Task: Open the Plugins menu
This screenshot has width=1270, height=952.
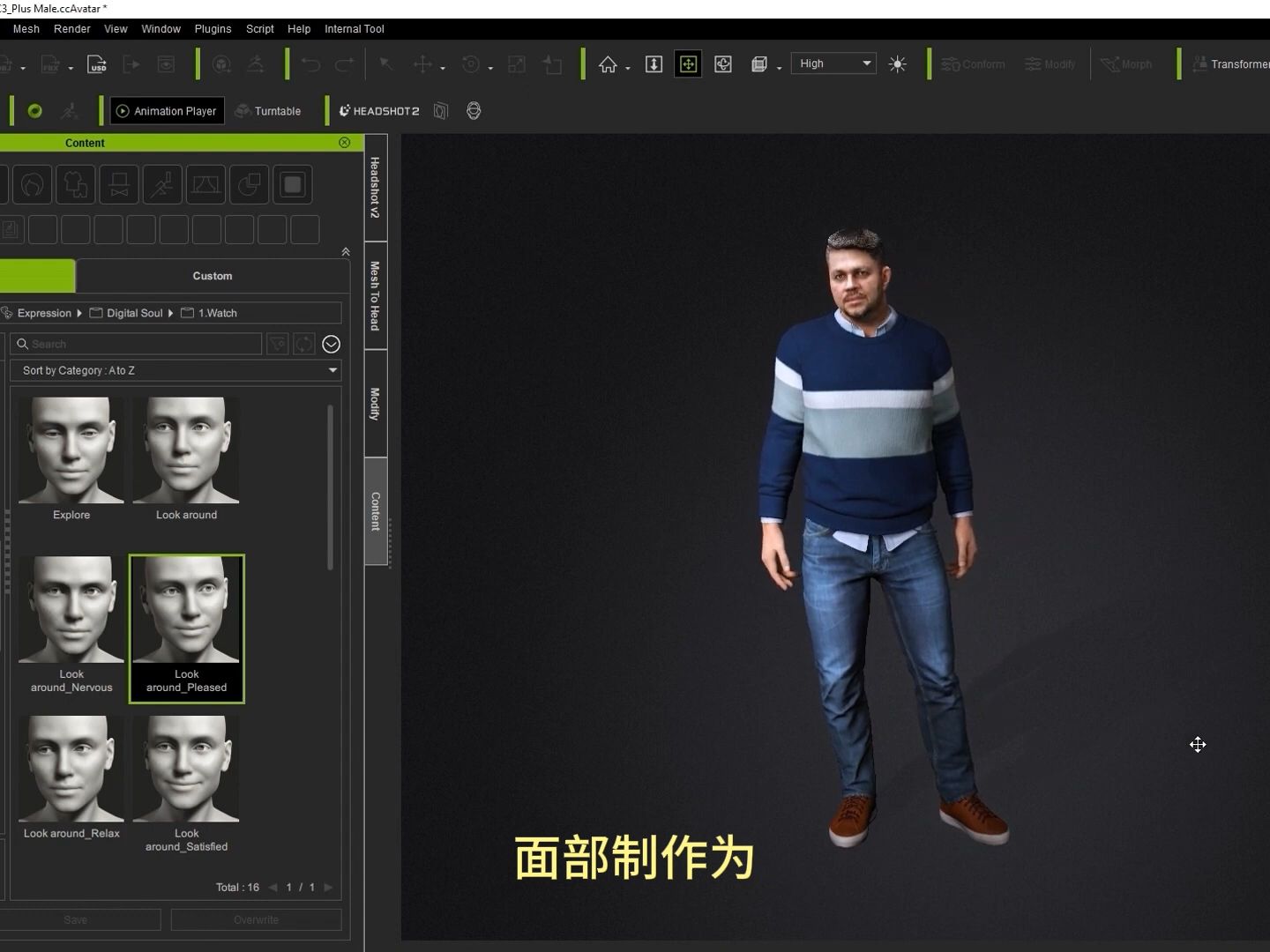Action: click(213, 29)
